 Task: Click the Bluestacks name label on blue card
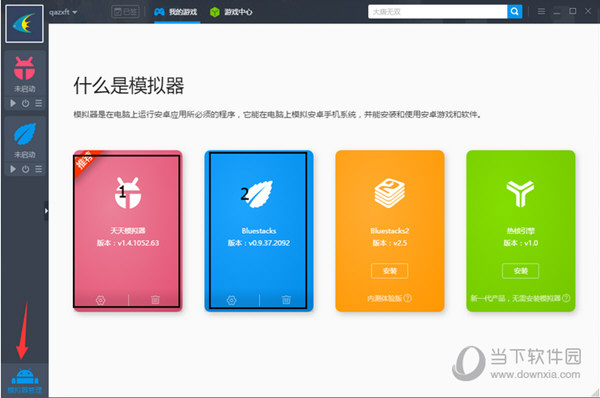[x=259, y=230]
